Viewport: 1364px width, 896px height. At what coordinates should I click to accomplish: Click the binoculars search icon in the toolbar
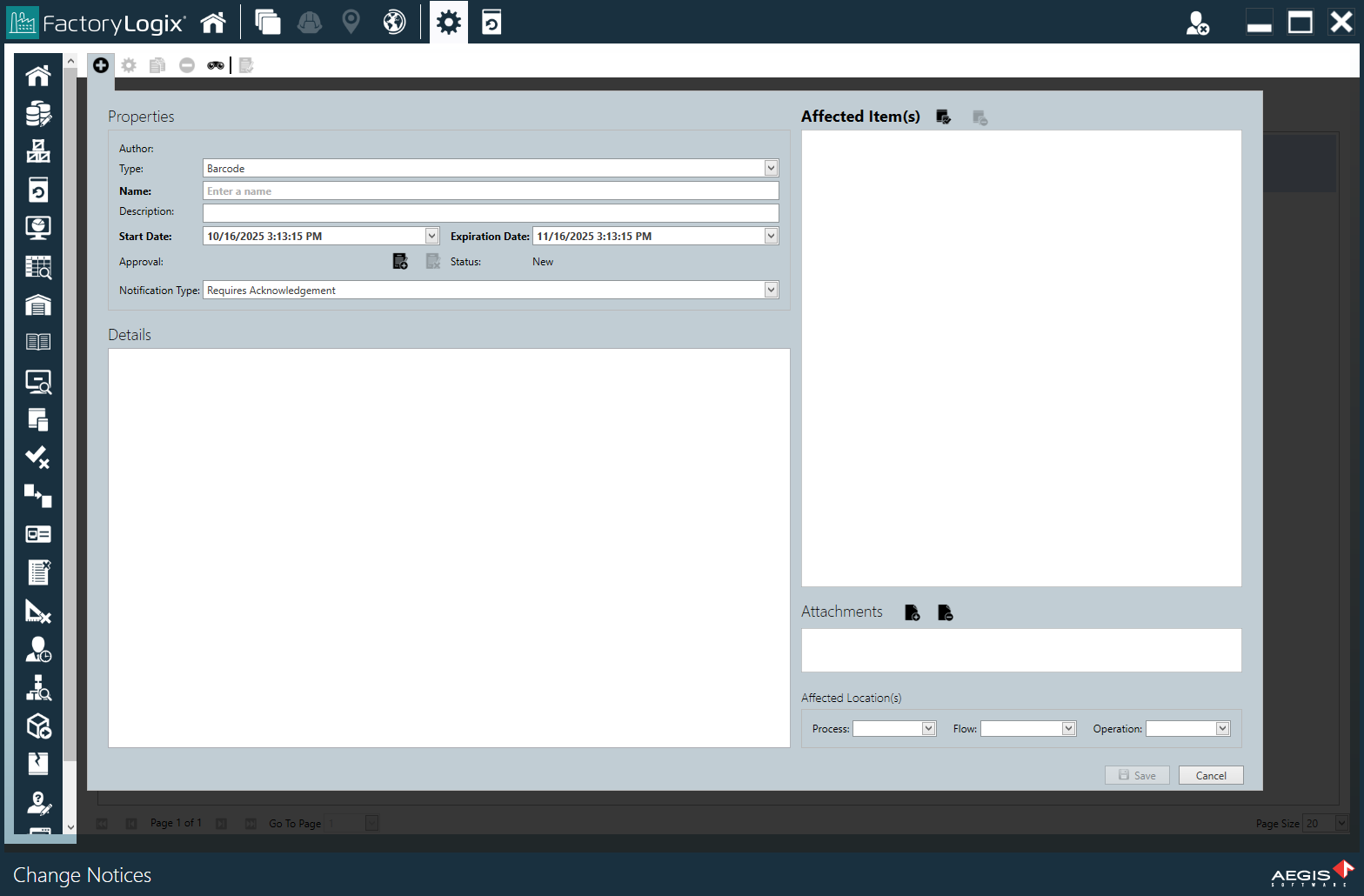pyautogui.click(x=215, y=65)
